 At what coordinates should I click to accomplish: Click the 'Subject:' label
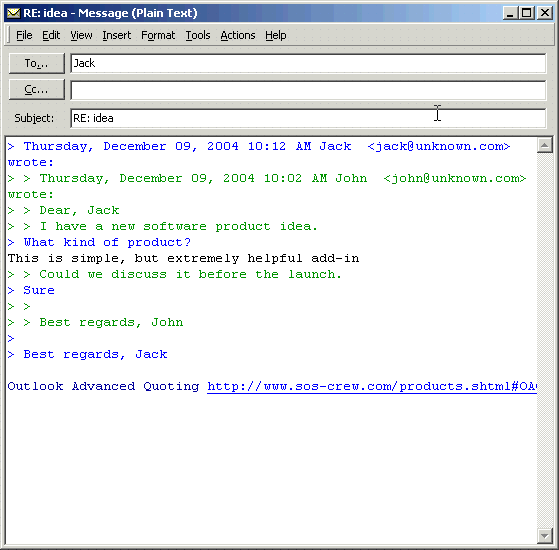click(34, 118)
